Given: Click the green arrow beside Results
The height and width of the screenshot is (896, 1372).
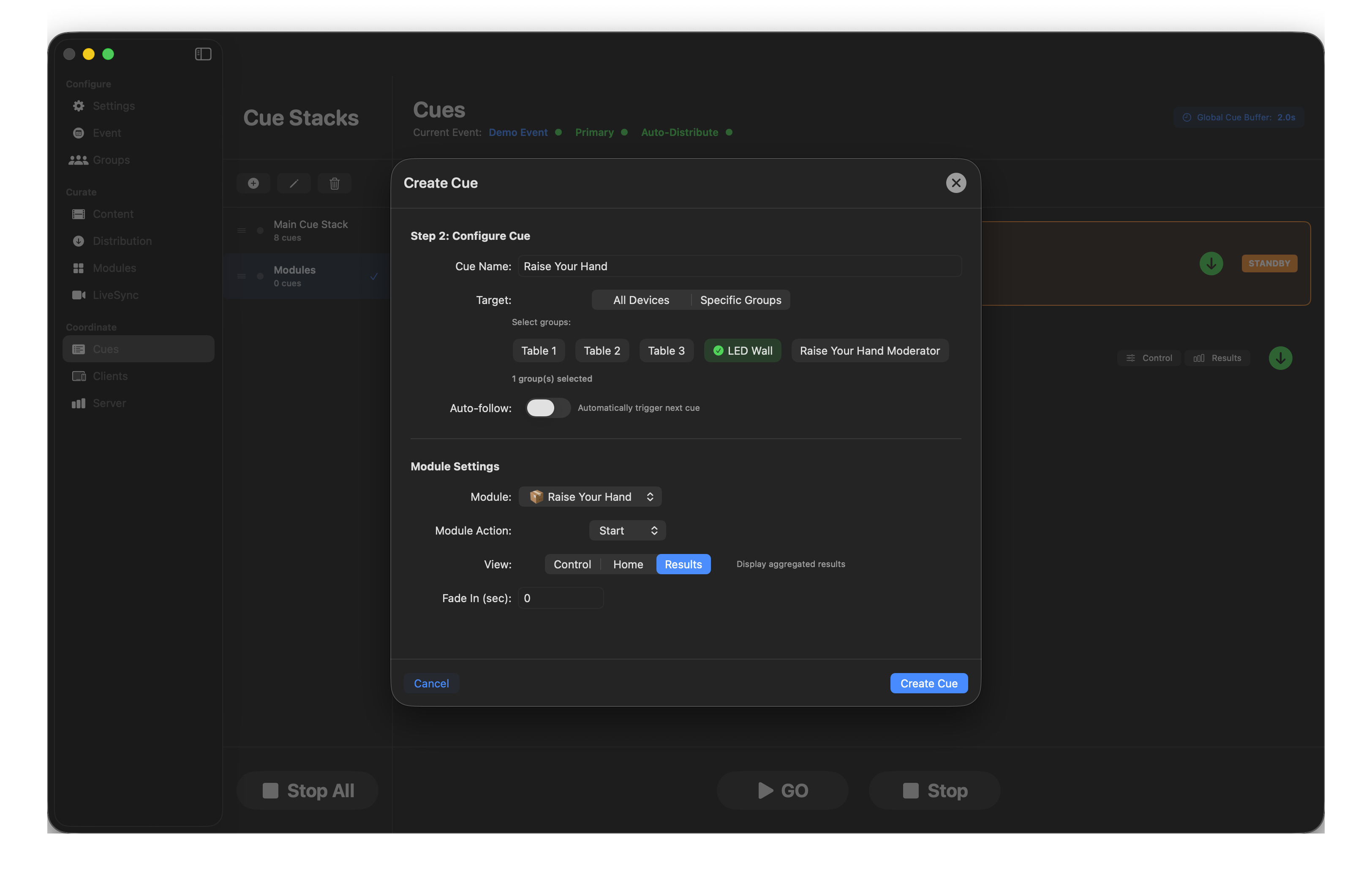Looking at the screenshot, I should 1280,358.
